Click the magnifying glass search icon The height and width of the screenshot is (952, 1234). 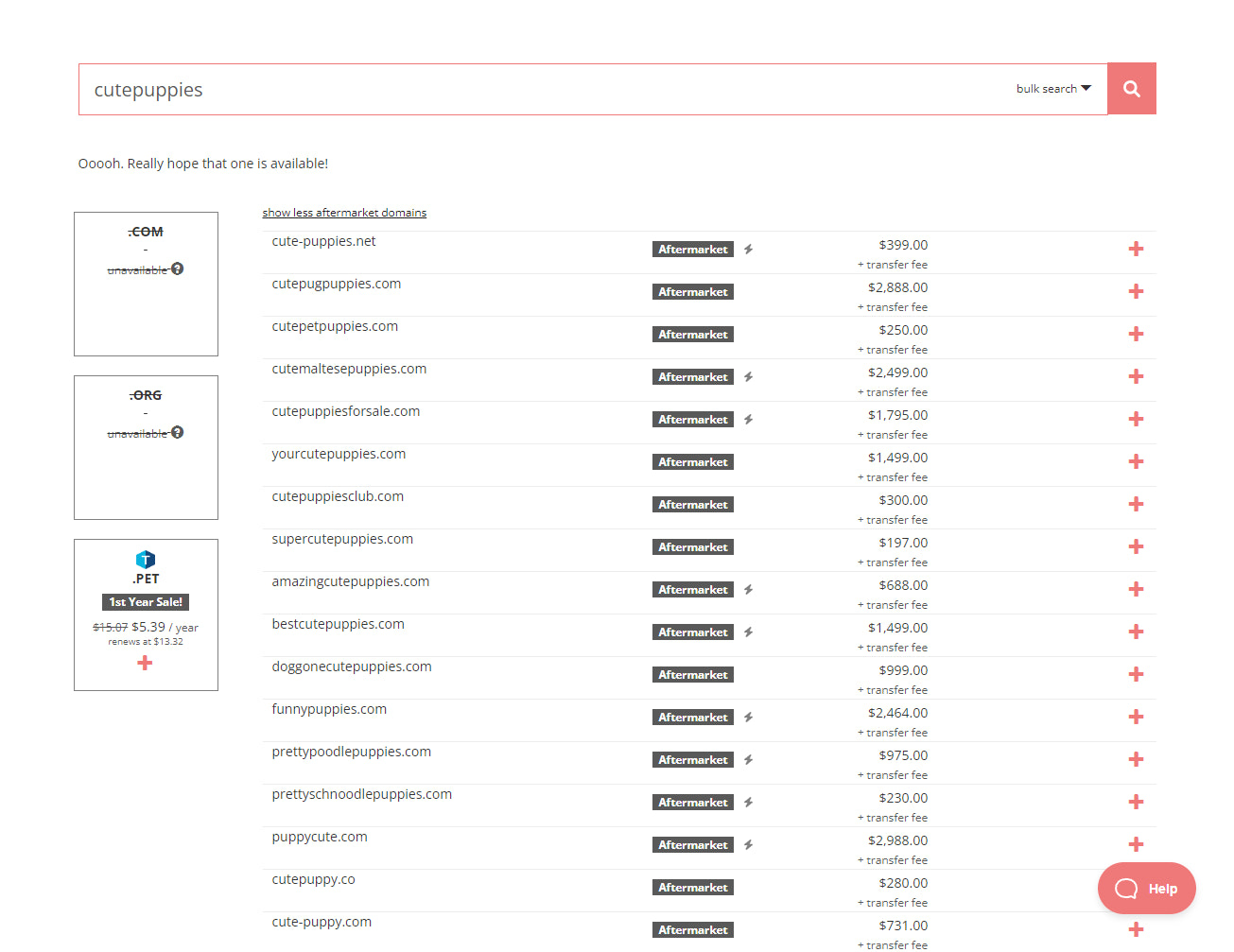[x=1131, y=88]
